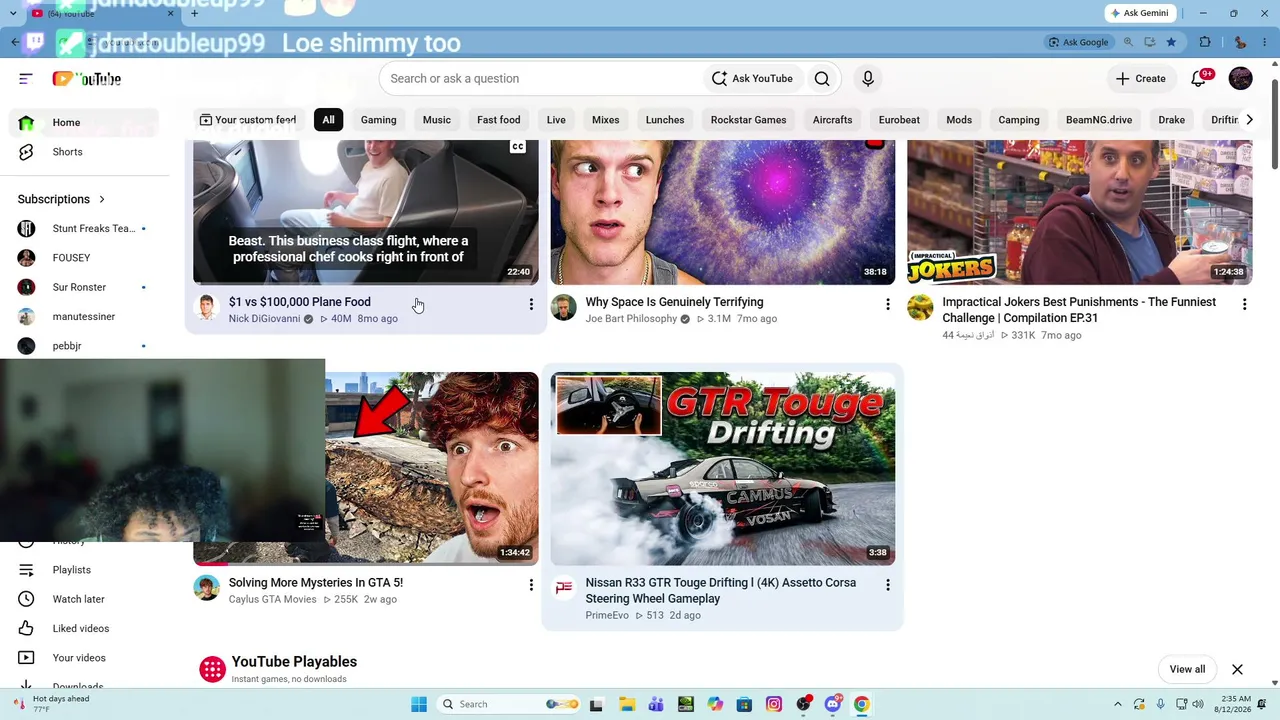Click the Chrome icon in the taskbar
The image size is (1280, 720).
861,704
